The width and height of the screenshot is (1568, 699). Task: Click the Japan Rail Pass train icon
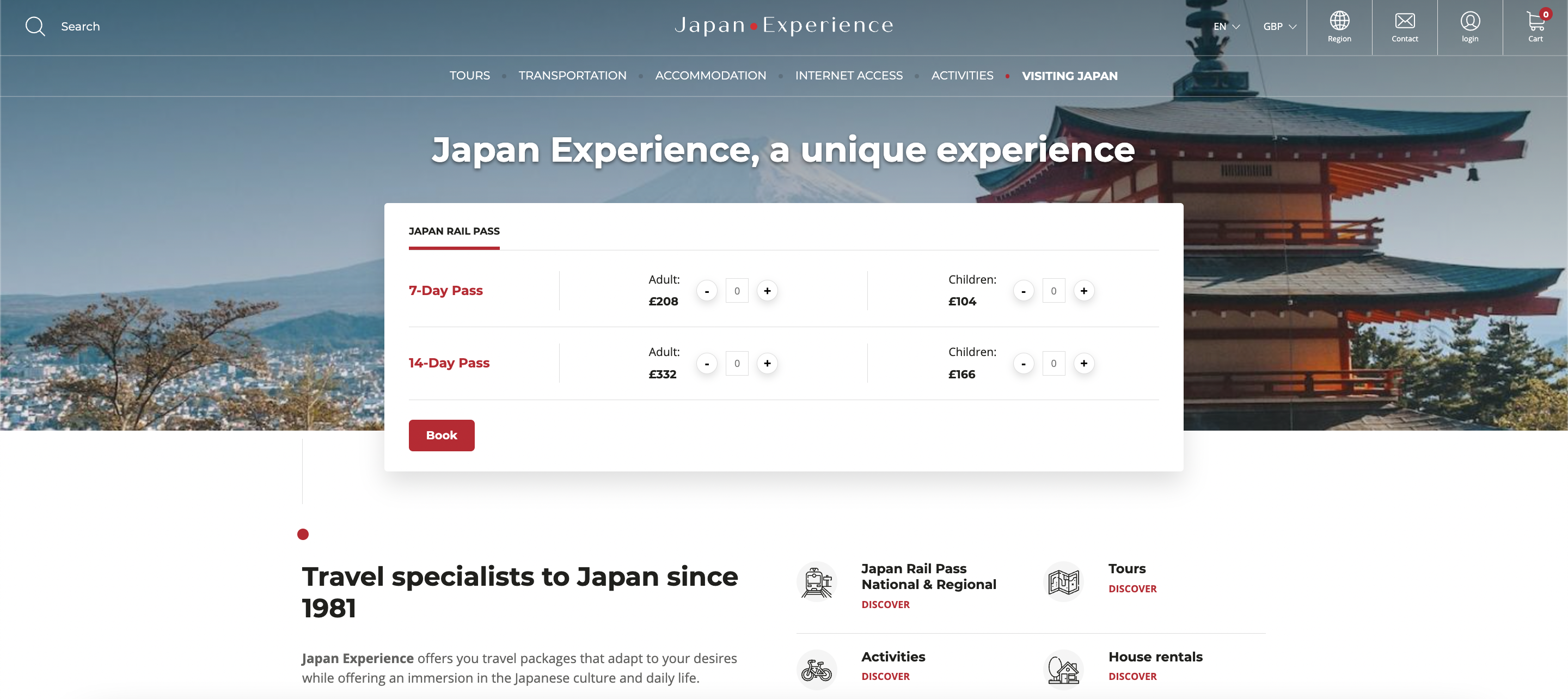tap(816, 581)
